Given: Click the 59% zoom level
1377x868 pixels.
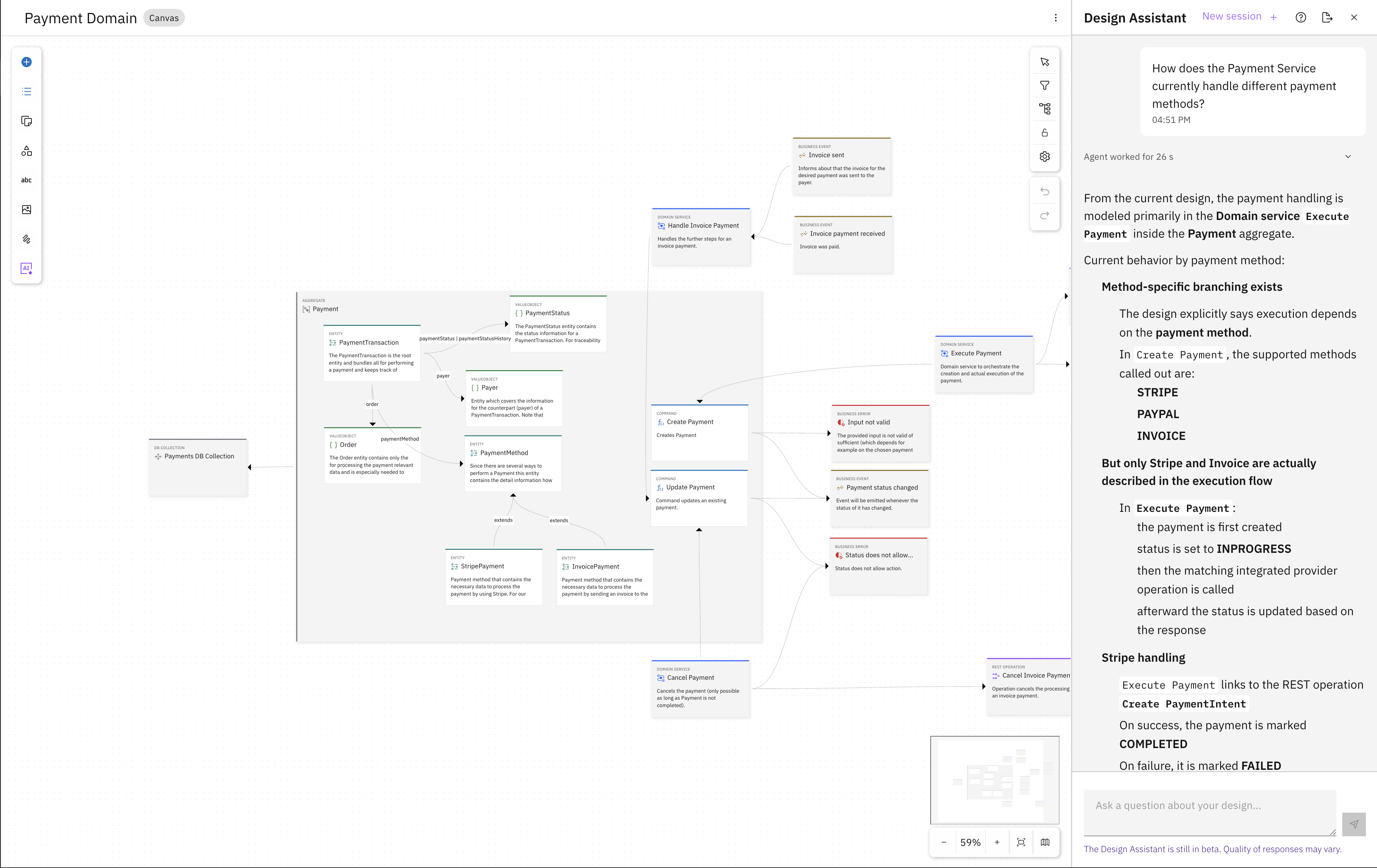Looking at the screenshot, I should tap(971, 842).
